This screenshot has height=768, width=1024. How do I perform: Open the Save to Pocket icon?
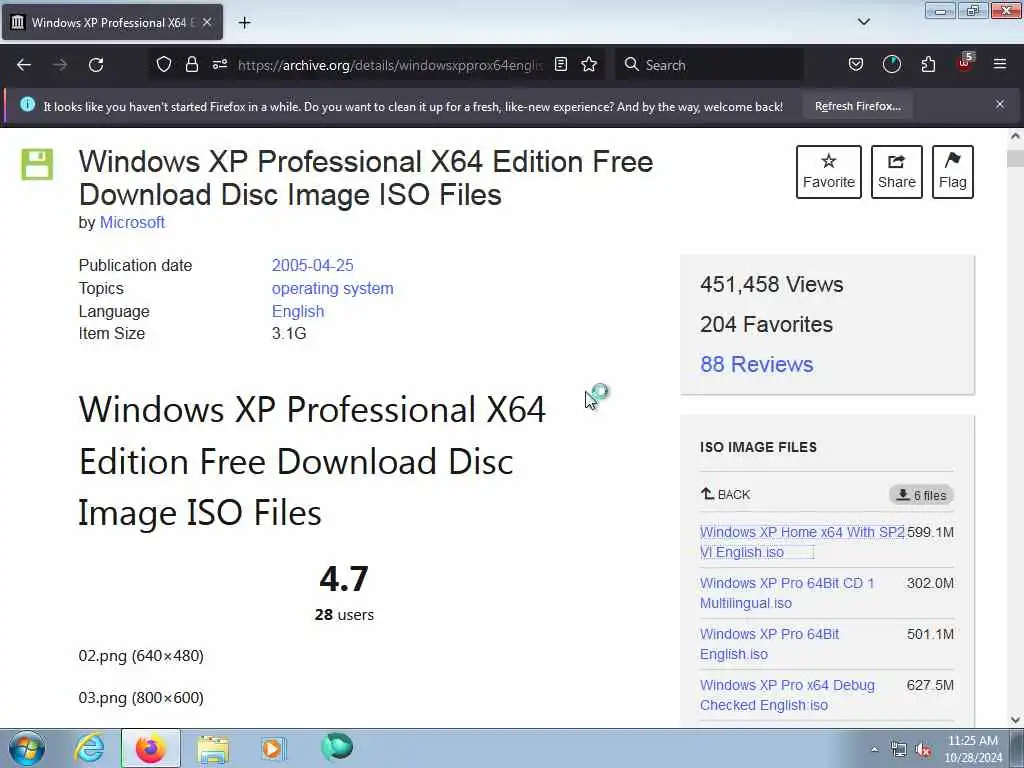[x=856, y=64]
